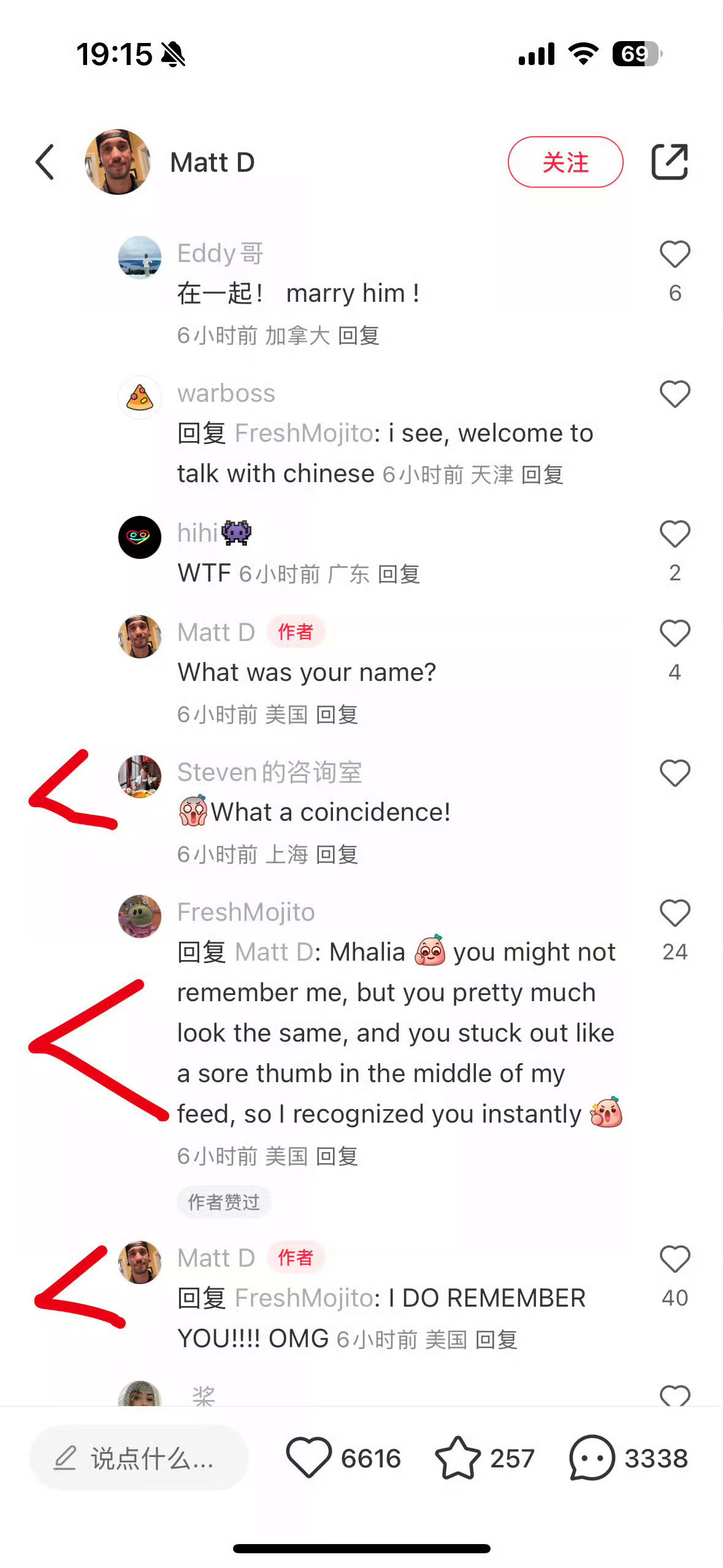Open warboss username profile
This screenshot has height=1568, width=723.
coord(226,393)
